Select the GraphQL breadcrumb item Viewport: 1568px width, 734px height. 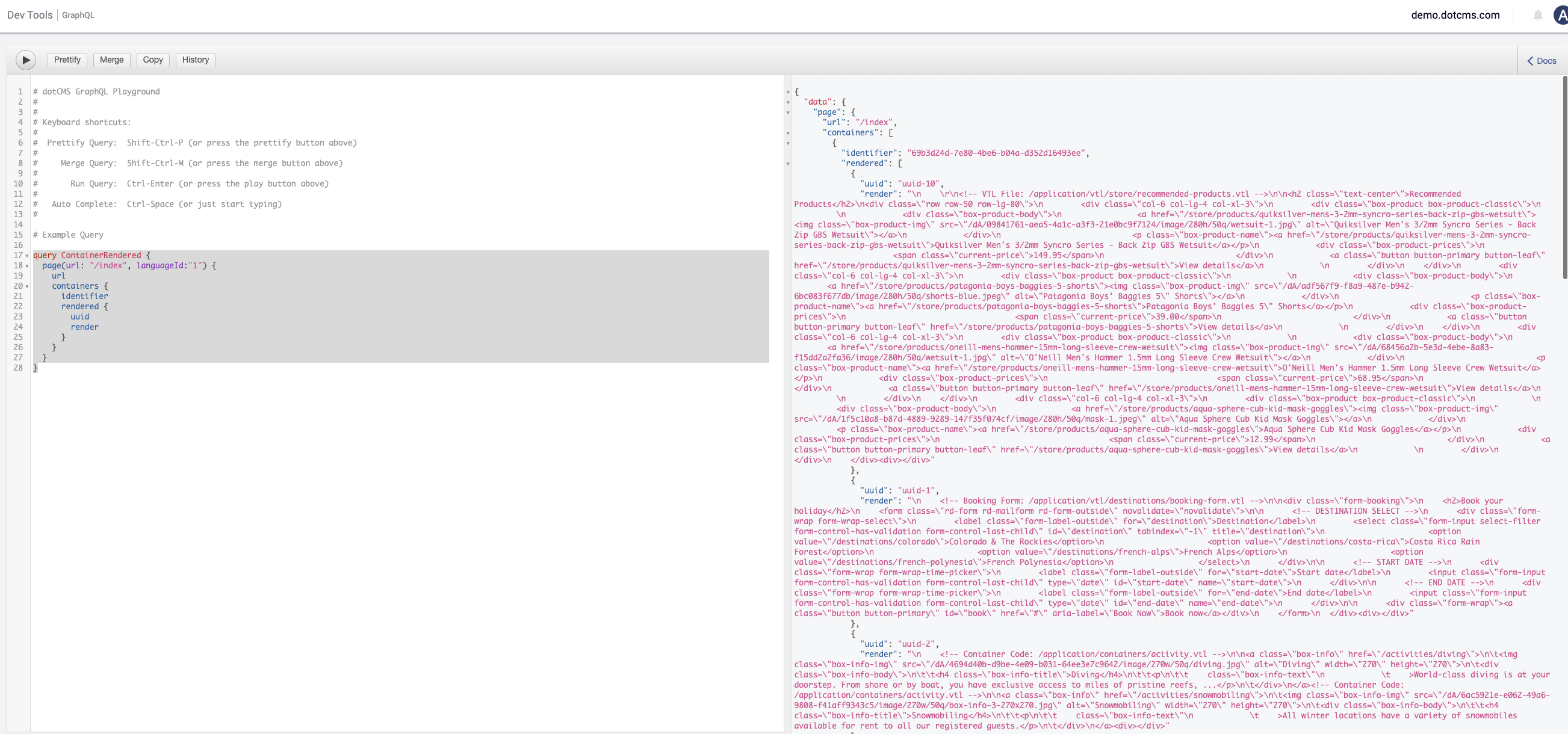78,15
